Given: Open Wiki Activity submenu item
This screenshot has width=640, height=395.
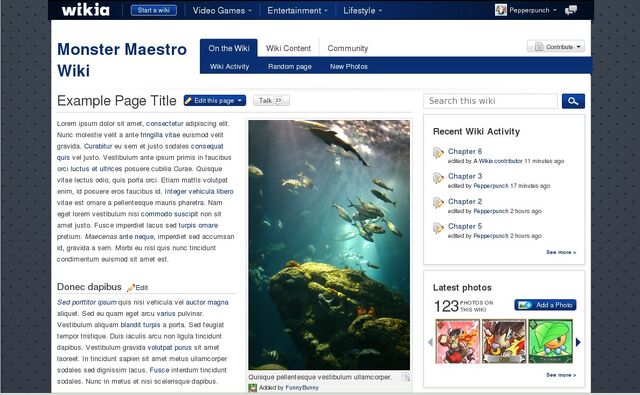Looking at the screenshot, I should pos(229,67).
